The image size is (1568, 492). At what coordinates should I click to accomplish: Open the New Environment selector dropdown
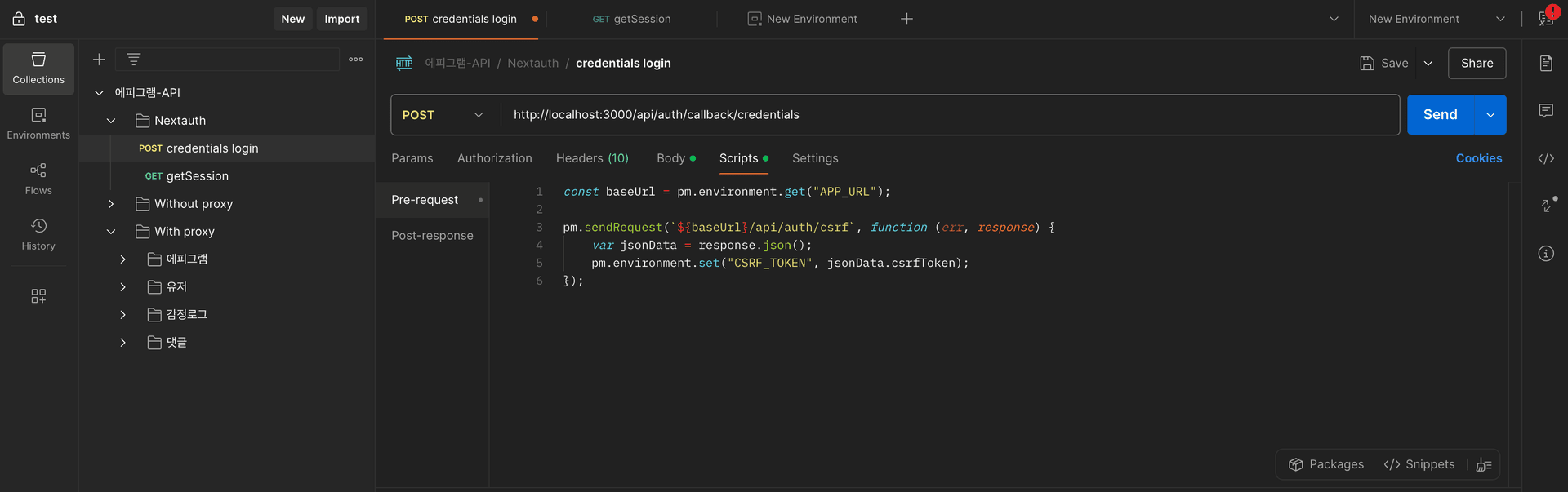point(1437,19)
